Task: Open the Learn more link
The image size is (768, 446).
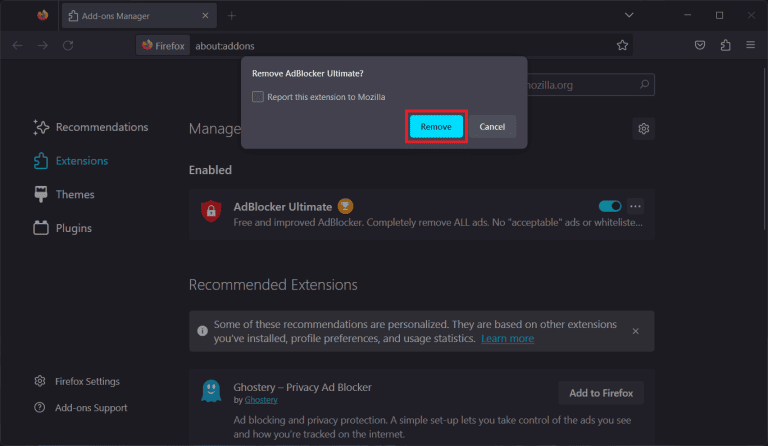Action: coord(507,339)
